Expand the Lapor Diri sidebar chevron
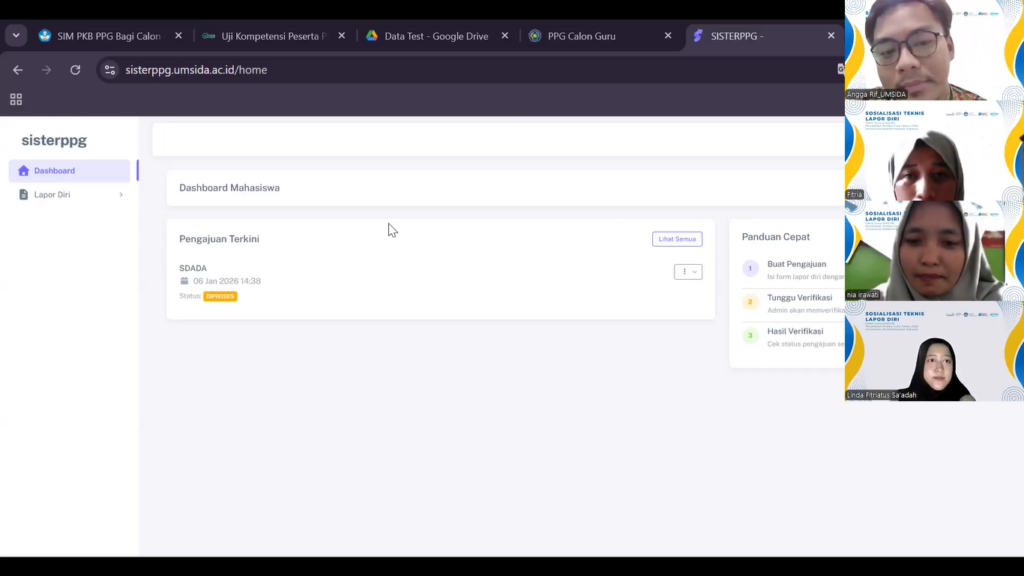Image resolution: width=1024 pixels, height=576 pixels. click(x=121, y=195)
